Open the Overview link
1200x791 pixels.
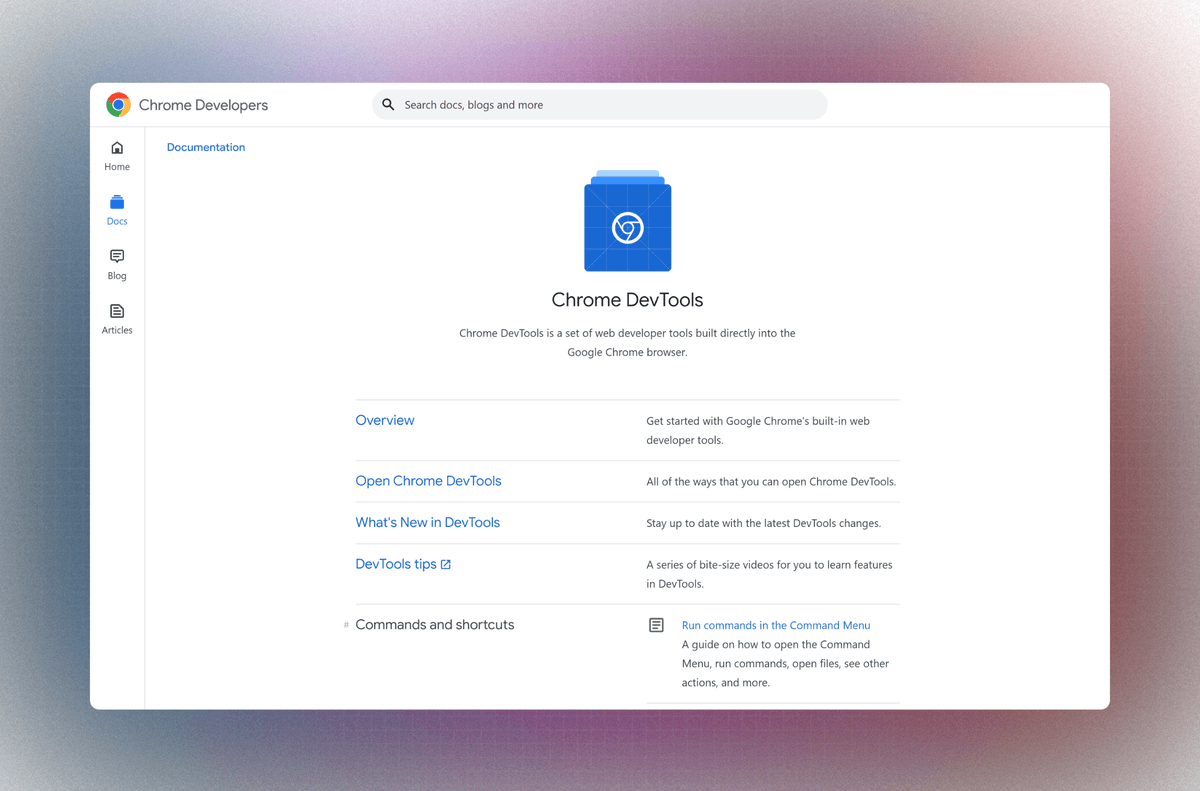(x=385, y=420)
